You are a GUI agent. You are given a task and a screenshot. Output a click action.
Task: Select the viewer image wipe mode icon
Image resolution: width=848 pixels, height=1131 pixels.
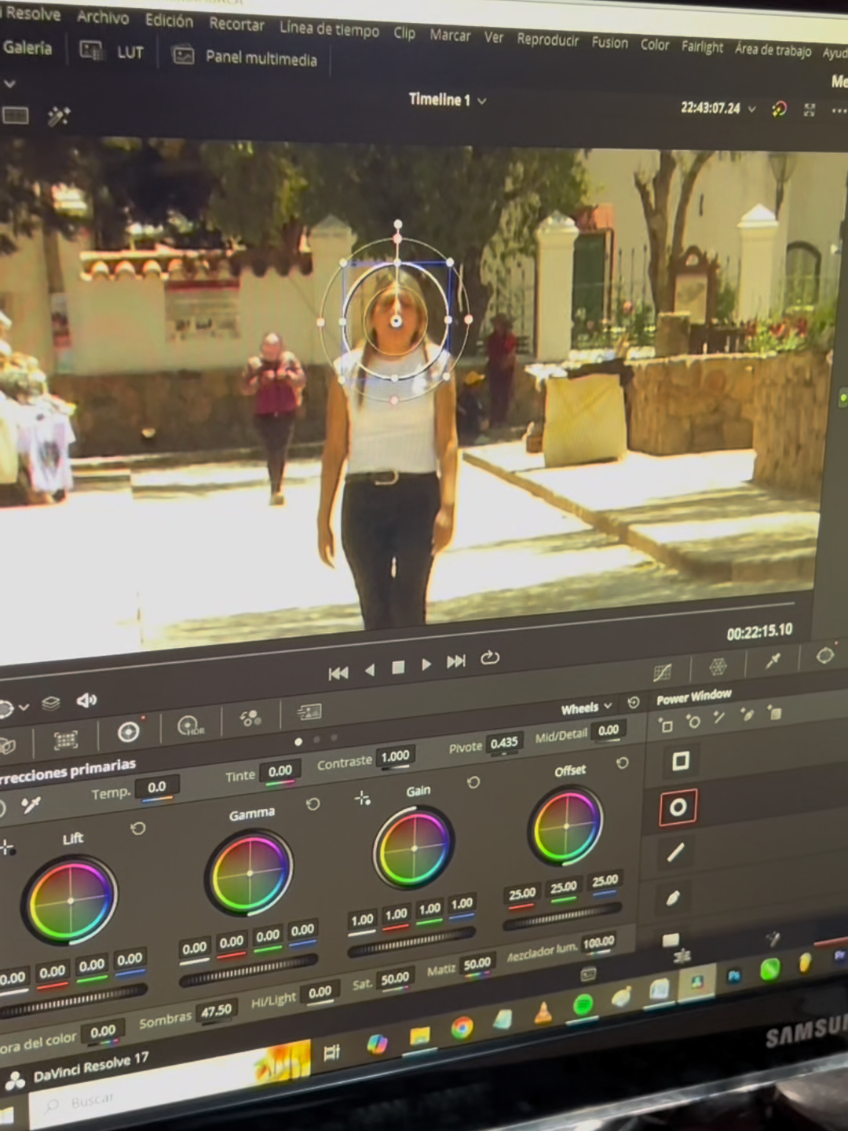[15, 115]
